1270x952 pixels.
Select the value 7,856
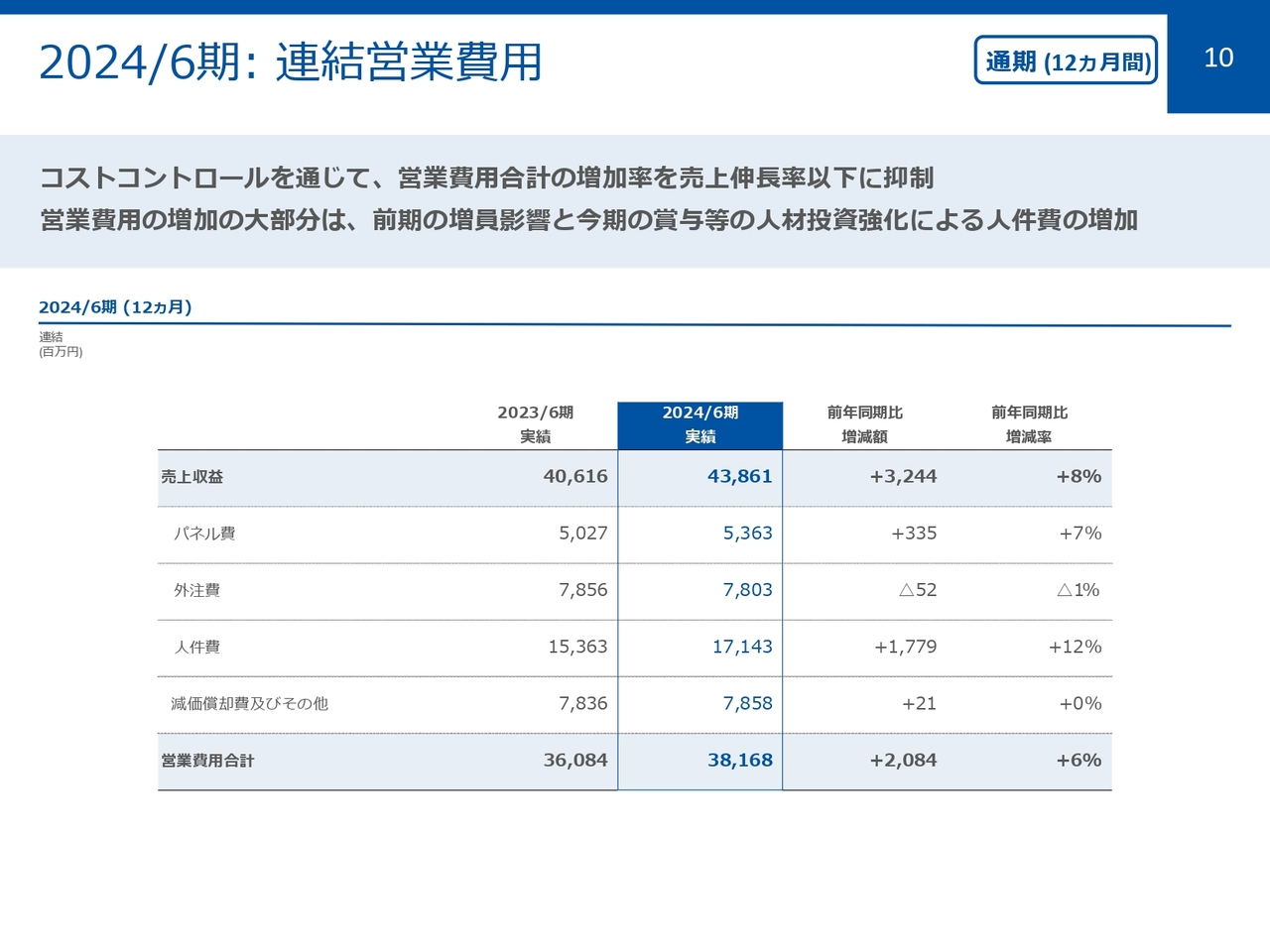[583, 590]
